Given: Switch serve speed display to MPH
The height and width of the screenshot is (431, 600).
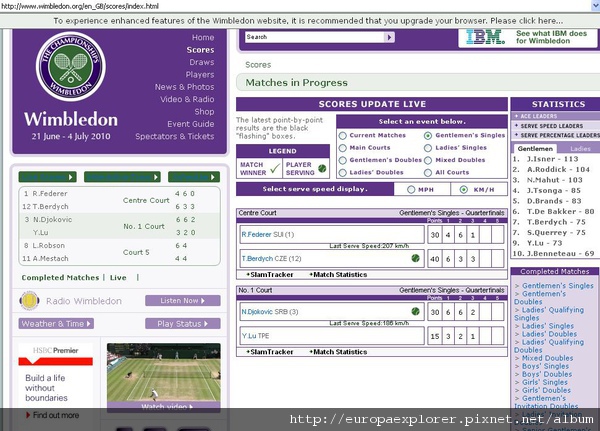Looking at the screenshot, I should 411,189.
